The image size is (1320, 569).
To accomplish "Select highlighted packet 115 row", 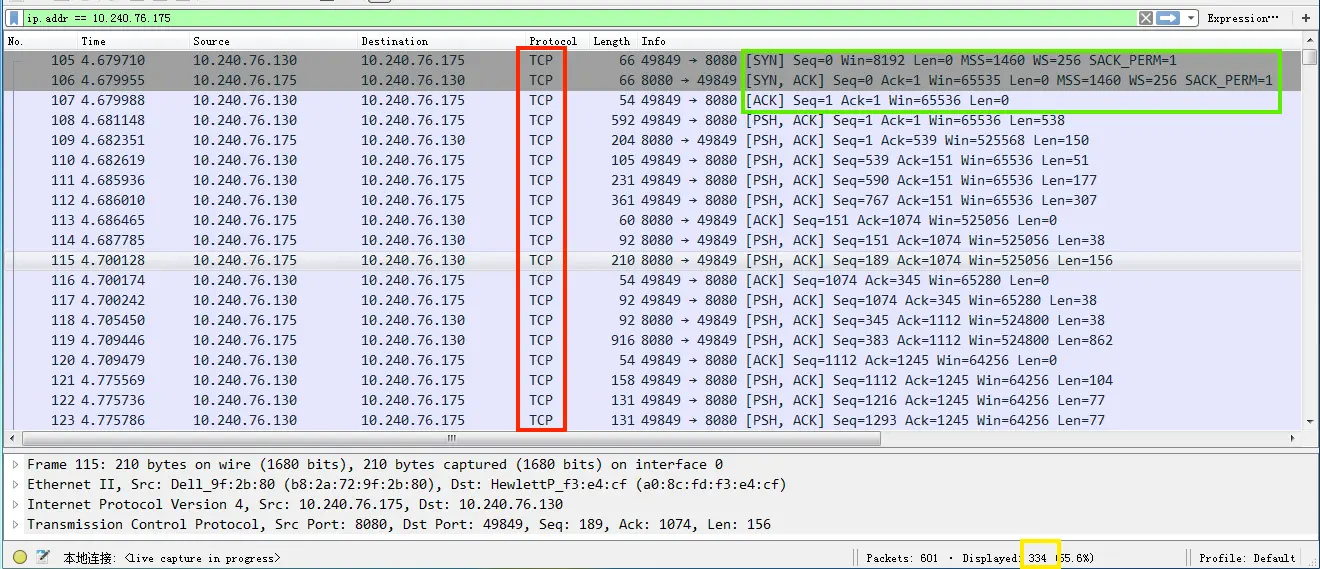I will (x=653, y=260).
